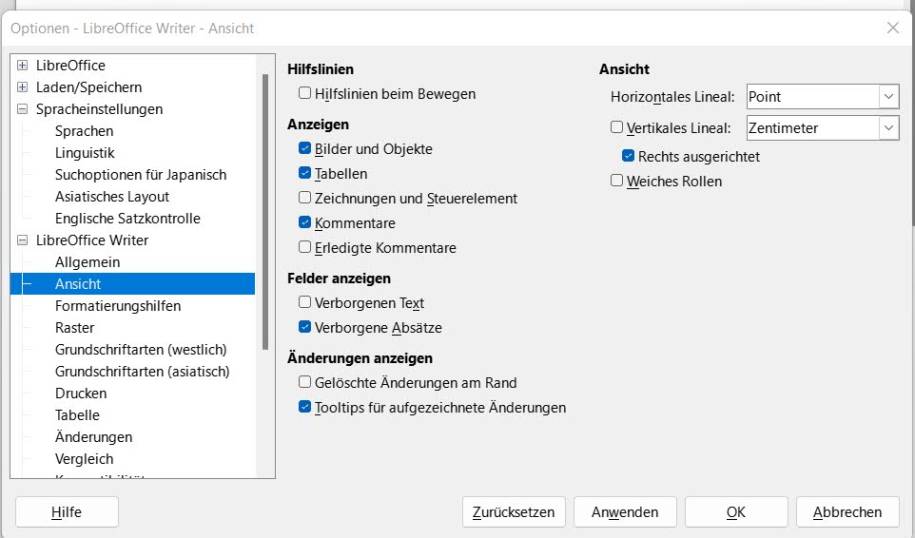Click the Anwenden button

[x=625, y=512]
